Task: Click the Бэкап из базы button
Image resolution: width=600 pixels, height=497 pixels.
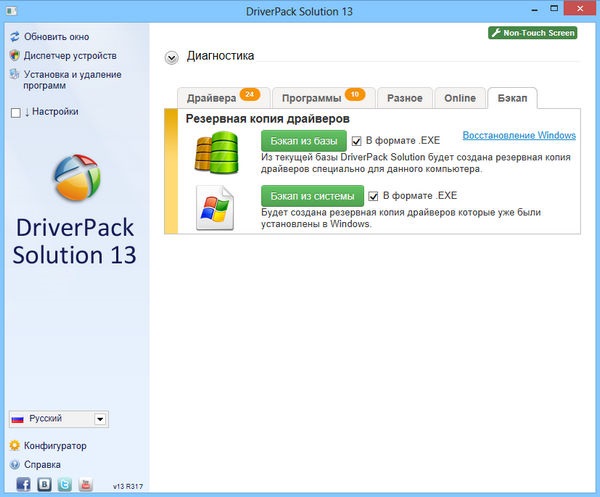Action: click(x=304, y=141)
